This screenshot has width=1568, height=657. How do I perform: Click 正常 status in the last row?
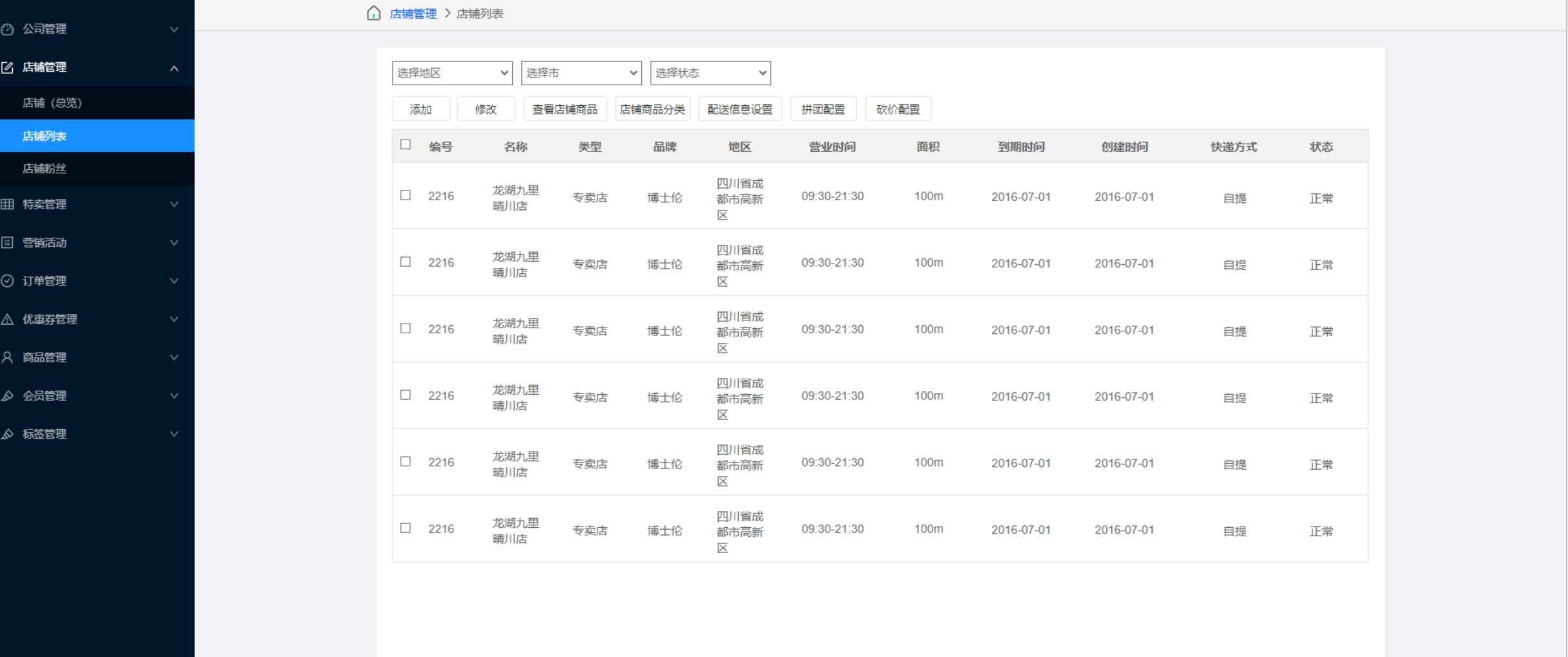click(x=1321, y=531)
